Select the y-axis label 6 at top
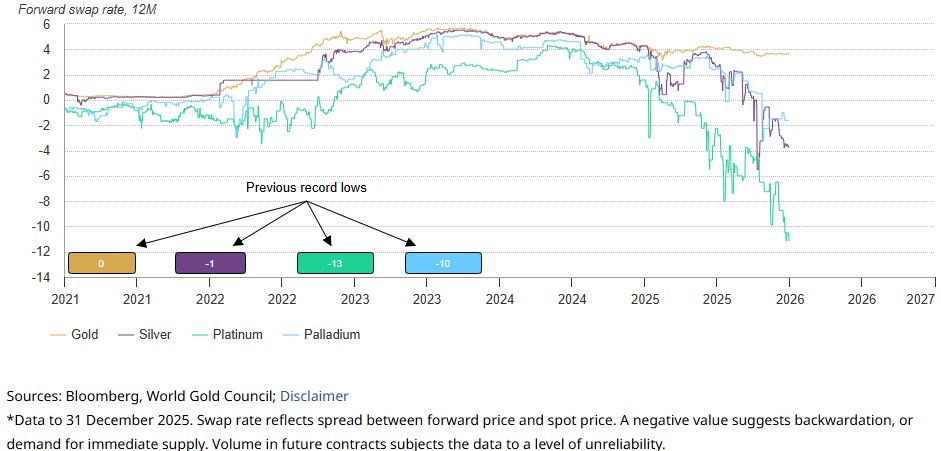 tap(46, 24)
